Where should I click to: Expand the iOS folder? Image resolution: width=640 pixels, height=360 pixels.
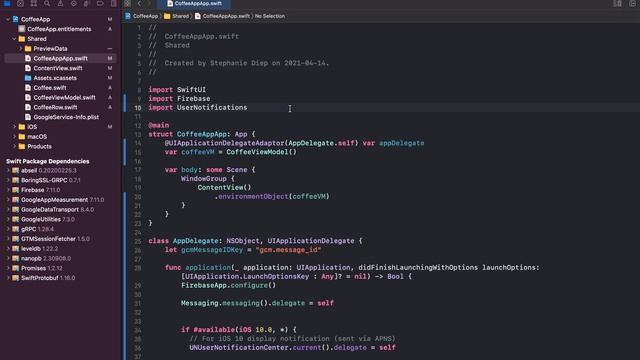[x=14, y=127]
